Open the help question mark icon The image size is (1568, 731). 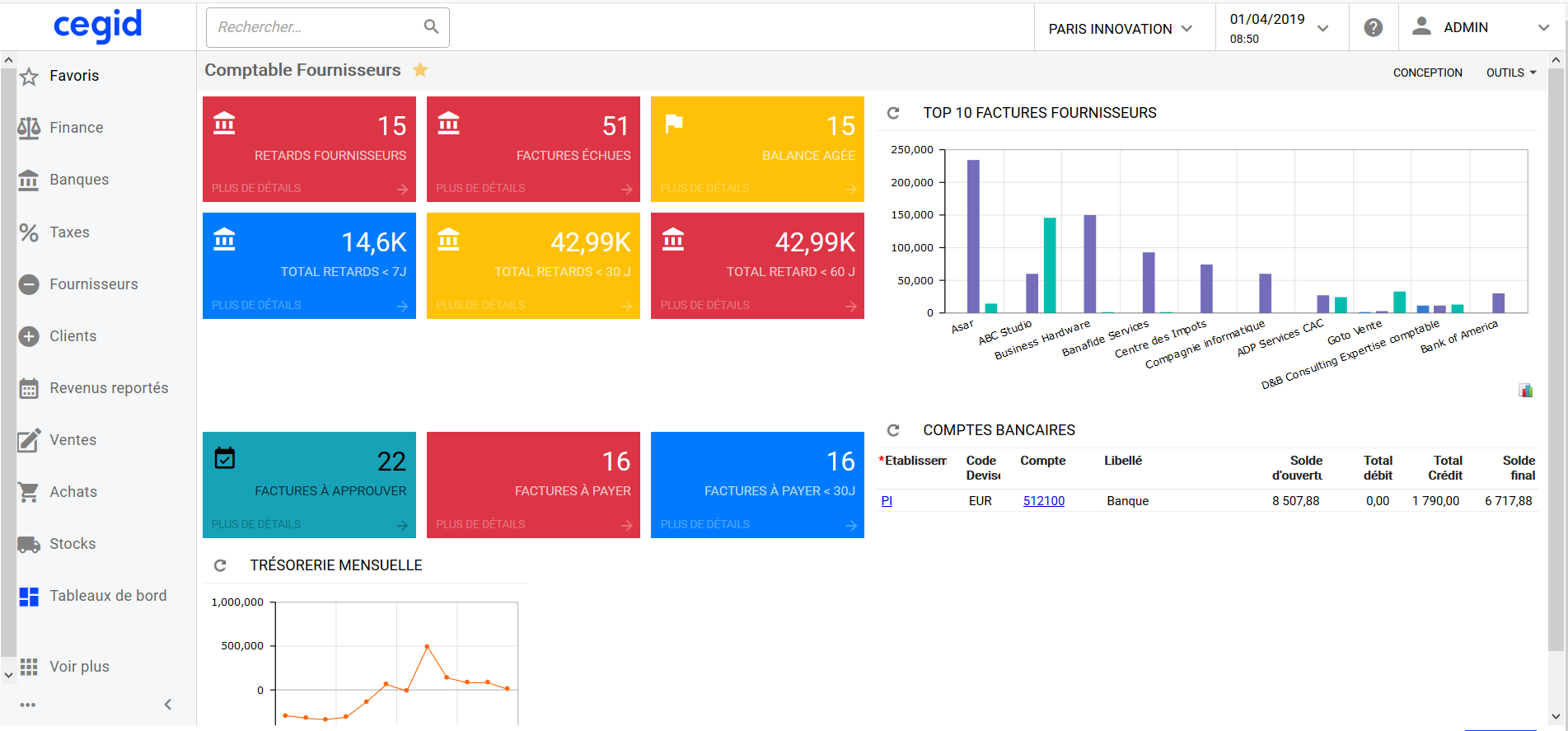(x=1373, y=28)
